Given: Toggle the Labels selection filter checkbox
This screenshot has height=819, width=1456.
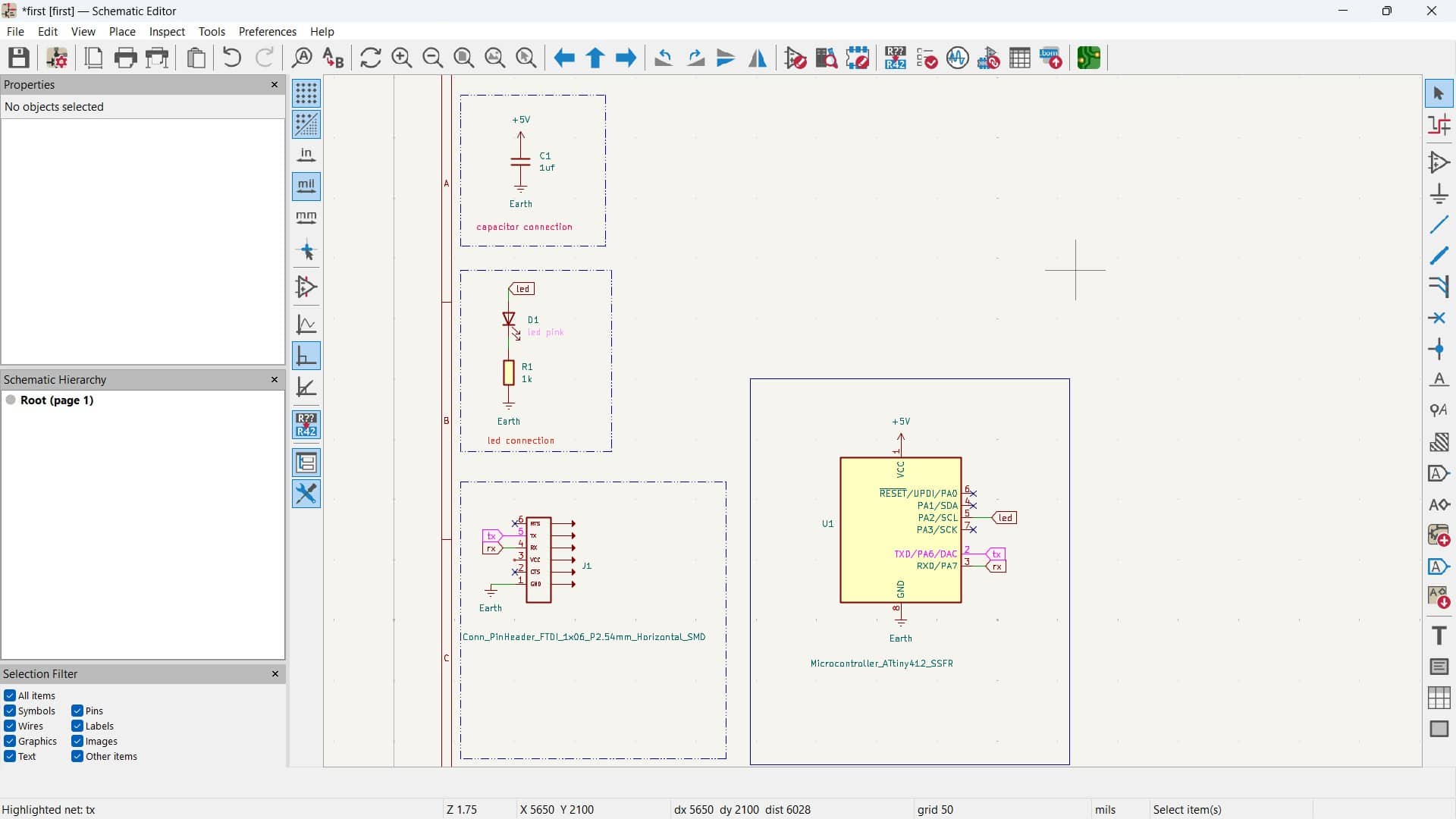Looking at the screenshot, I should tap(77, 726).
